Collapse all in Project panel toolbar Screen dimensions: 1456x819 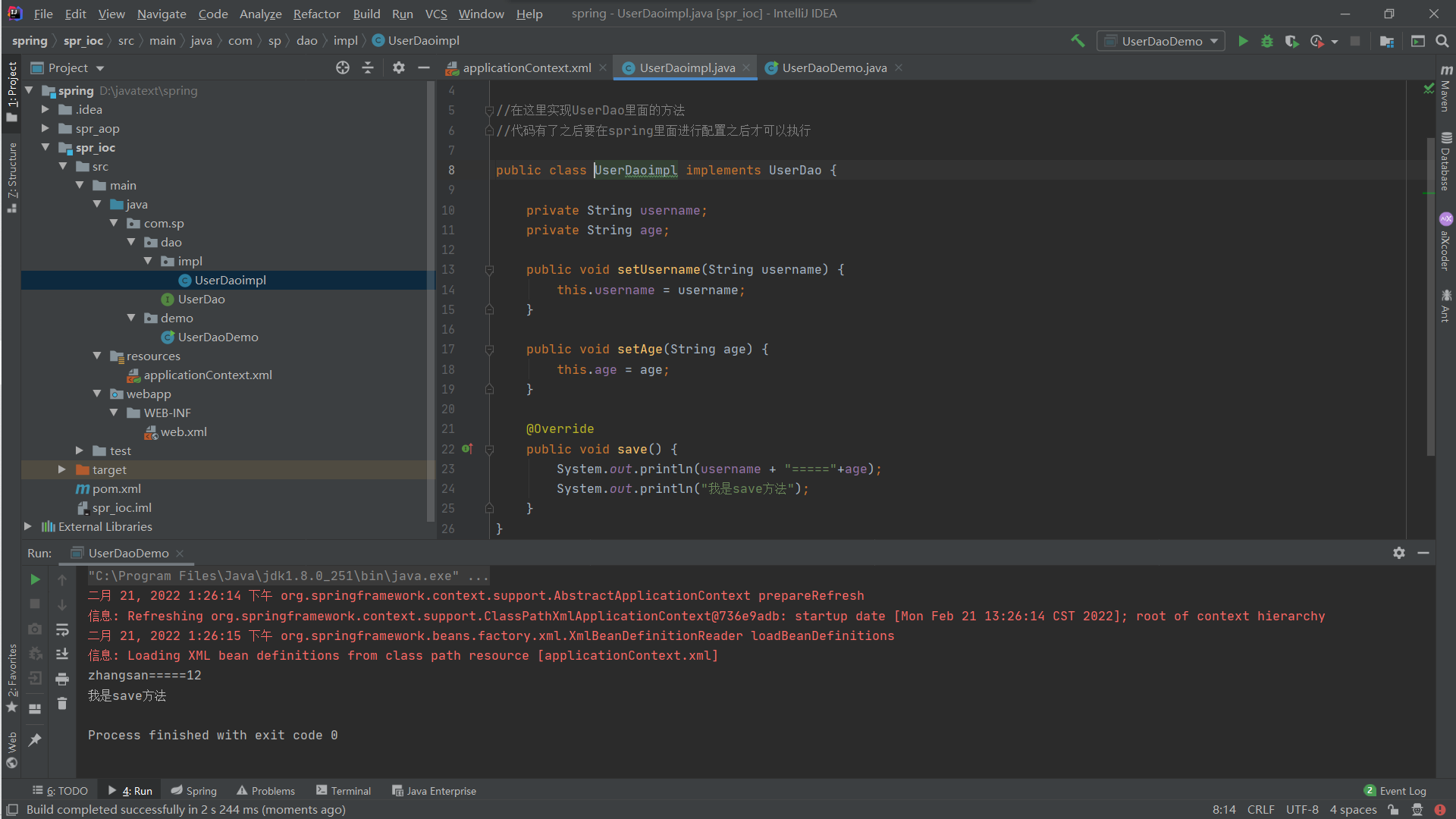pos(368,67)
